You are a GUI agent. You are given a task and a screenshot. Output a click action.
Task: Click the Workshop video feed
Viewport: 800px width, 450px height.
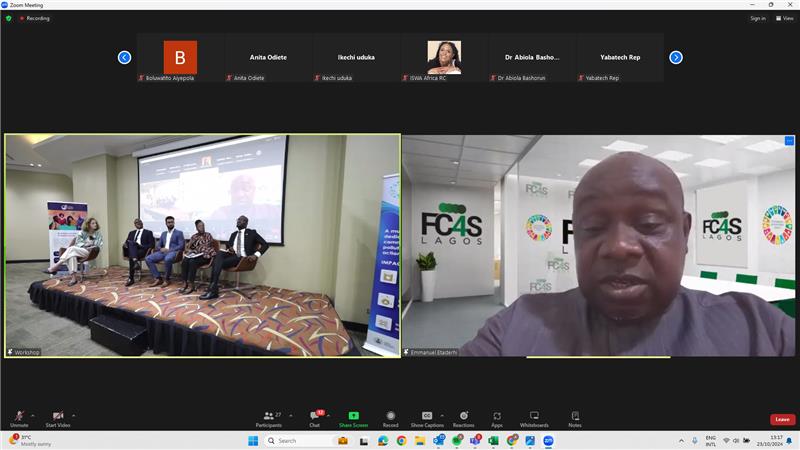click(x=203, y=245)
